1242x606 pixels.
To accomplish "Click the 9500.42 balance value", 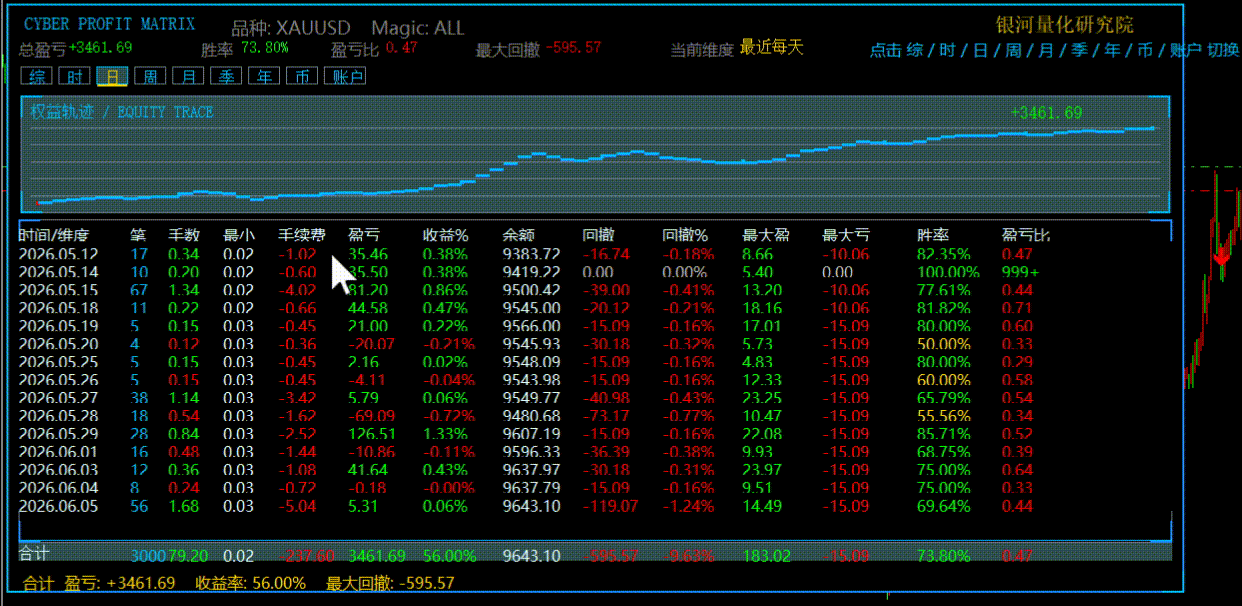I will pyautogui.click(x=531, y=290).
